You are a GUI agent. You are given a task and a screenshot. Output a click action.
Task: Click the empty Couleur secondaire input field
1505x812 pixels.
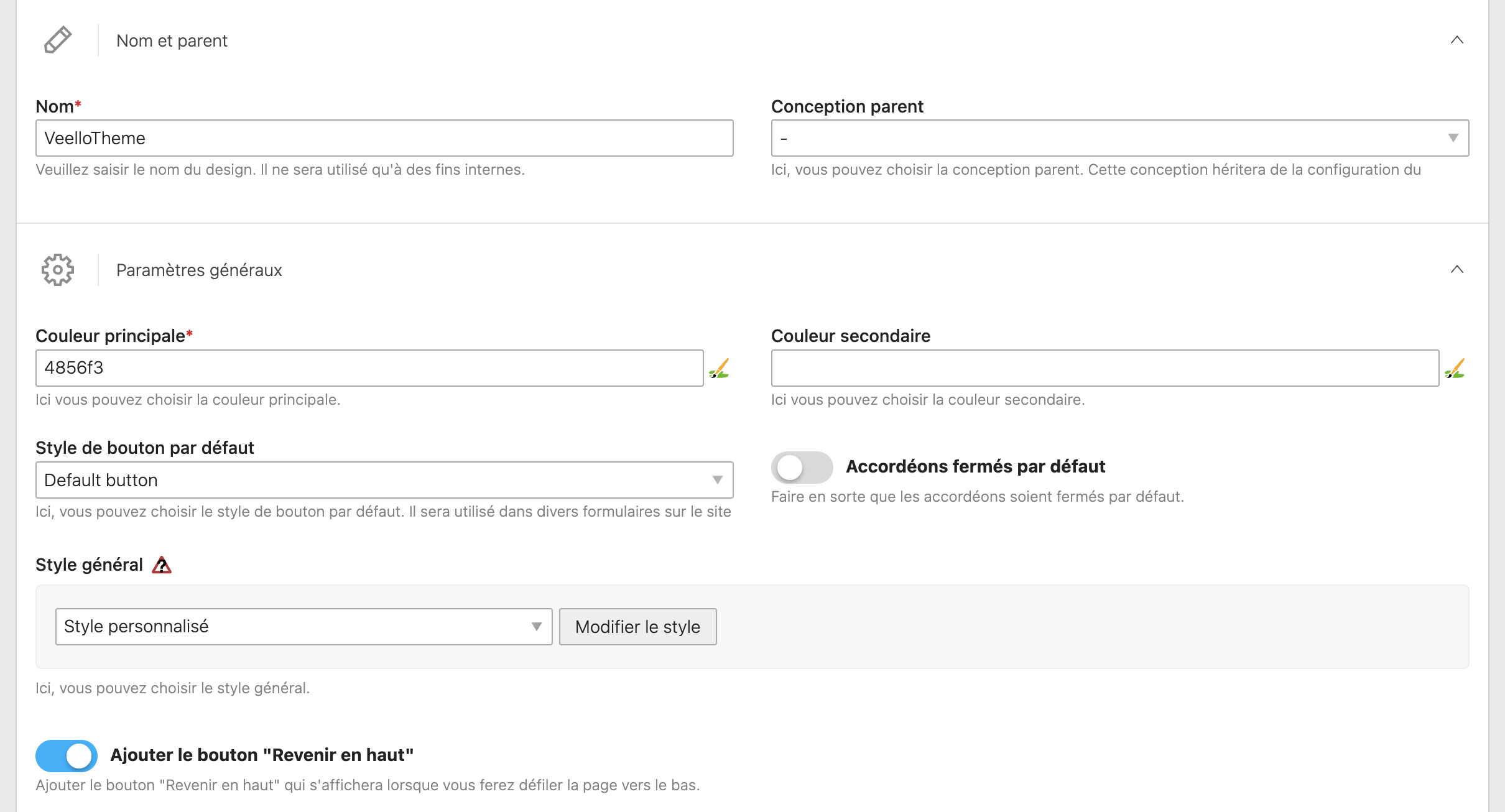pyautogui.click(x=1104, y=368)
